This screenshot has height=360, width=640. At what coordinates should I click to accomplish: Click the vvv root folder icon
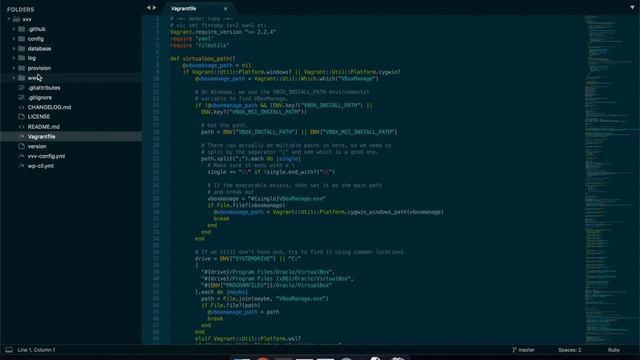pyautogui.click(x=16, y=19)
